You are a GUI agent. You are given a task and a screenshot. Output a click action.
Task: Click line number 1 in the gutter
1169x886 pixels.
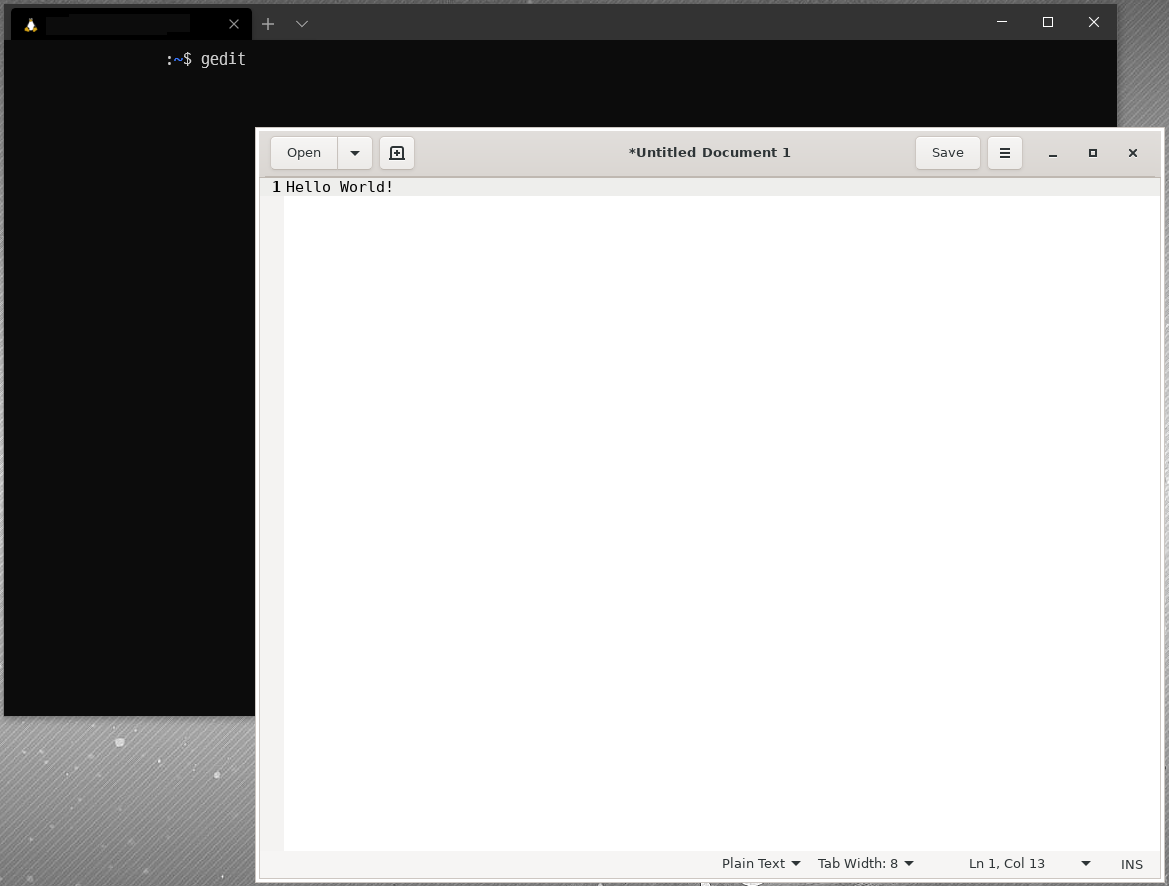[276, 186]
